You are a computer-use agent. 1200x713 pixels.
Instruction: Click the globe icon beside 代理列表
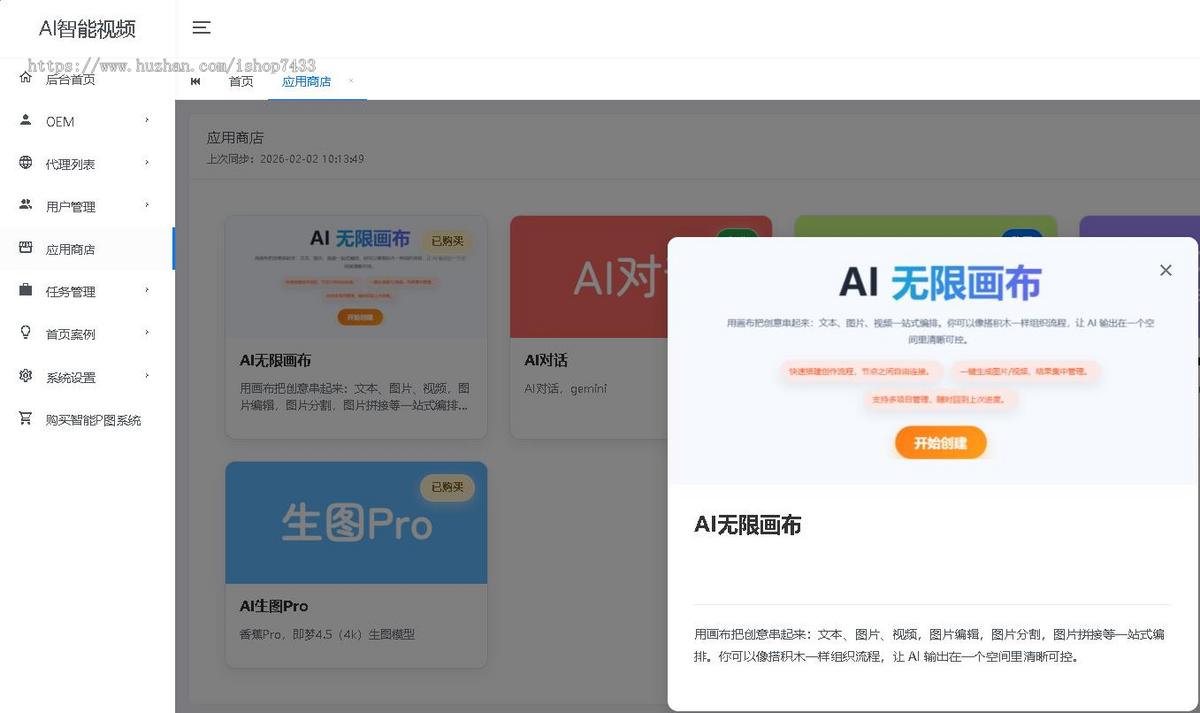coord(26,163)
